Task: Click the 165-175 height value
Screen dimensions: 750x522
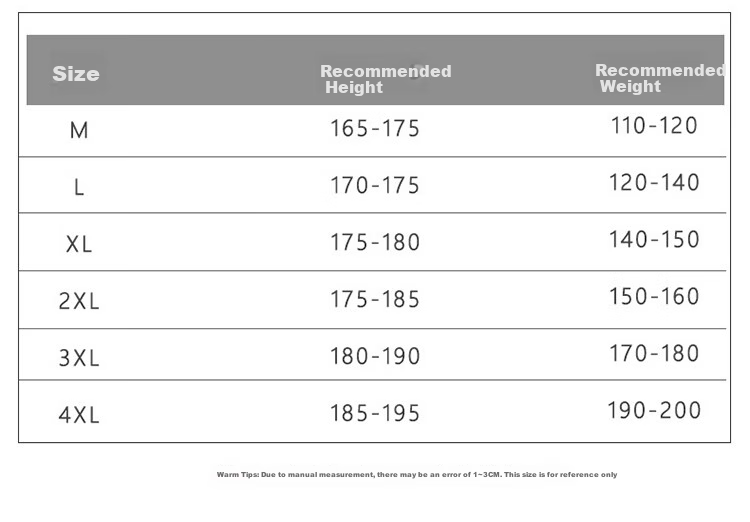Action: pyautogui.click(x=375, y=129)
